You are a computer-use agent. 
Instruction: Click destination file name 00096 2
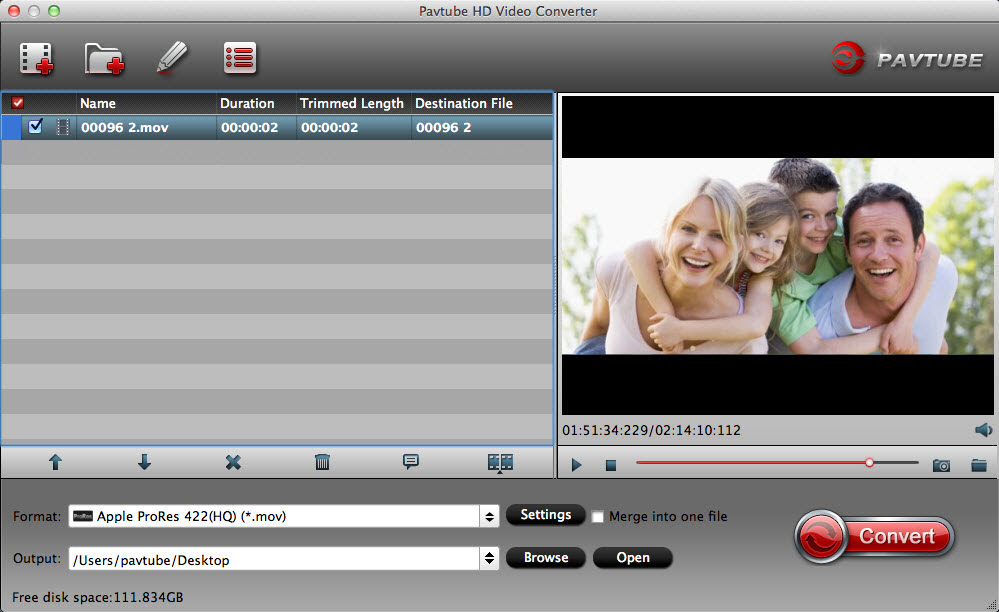coord(443,127)
